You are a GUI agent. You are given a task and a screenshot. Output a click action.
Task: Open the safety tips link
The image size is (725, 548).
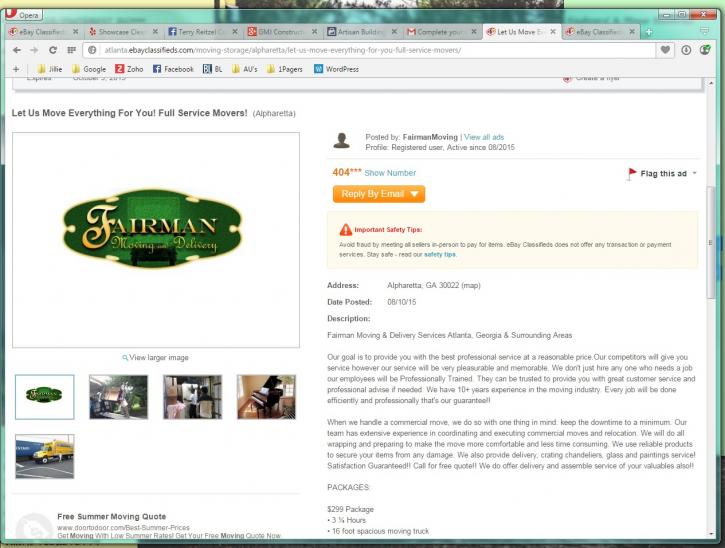(440, 254)
